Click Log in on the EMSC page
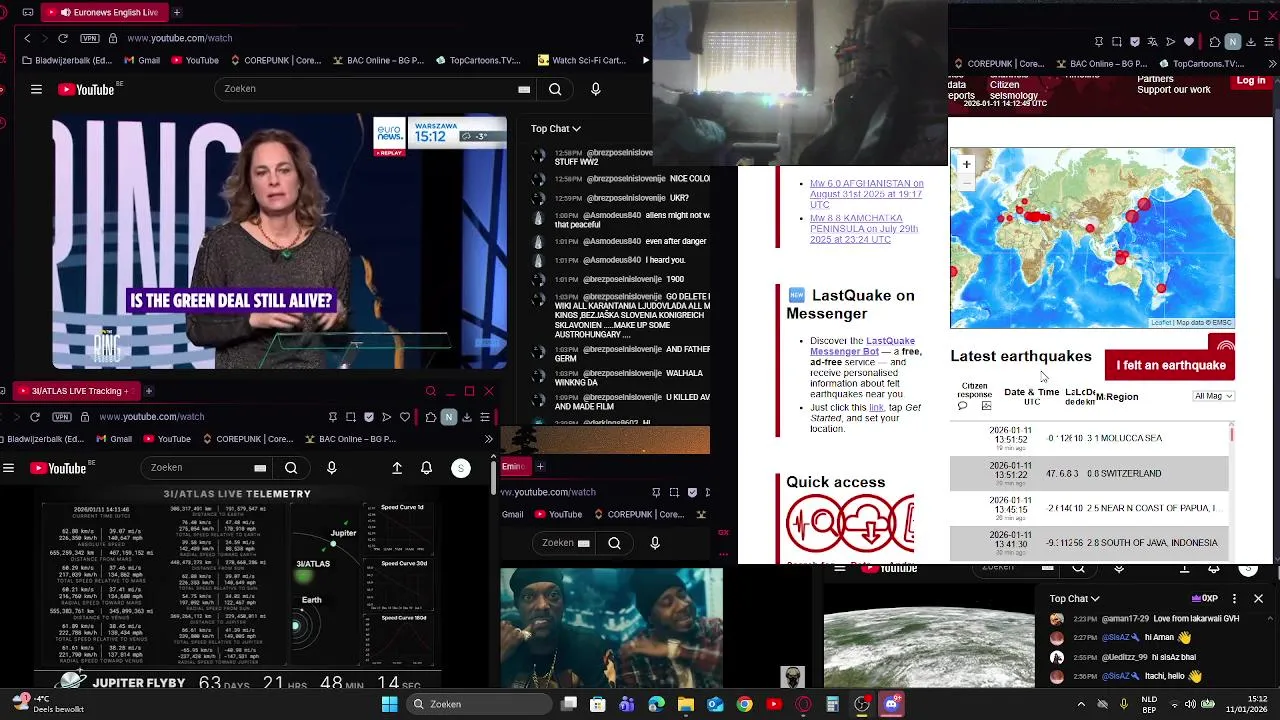Viewport: 1280px width, 720px height. 1250,81
